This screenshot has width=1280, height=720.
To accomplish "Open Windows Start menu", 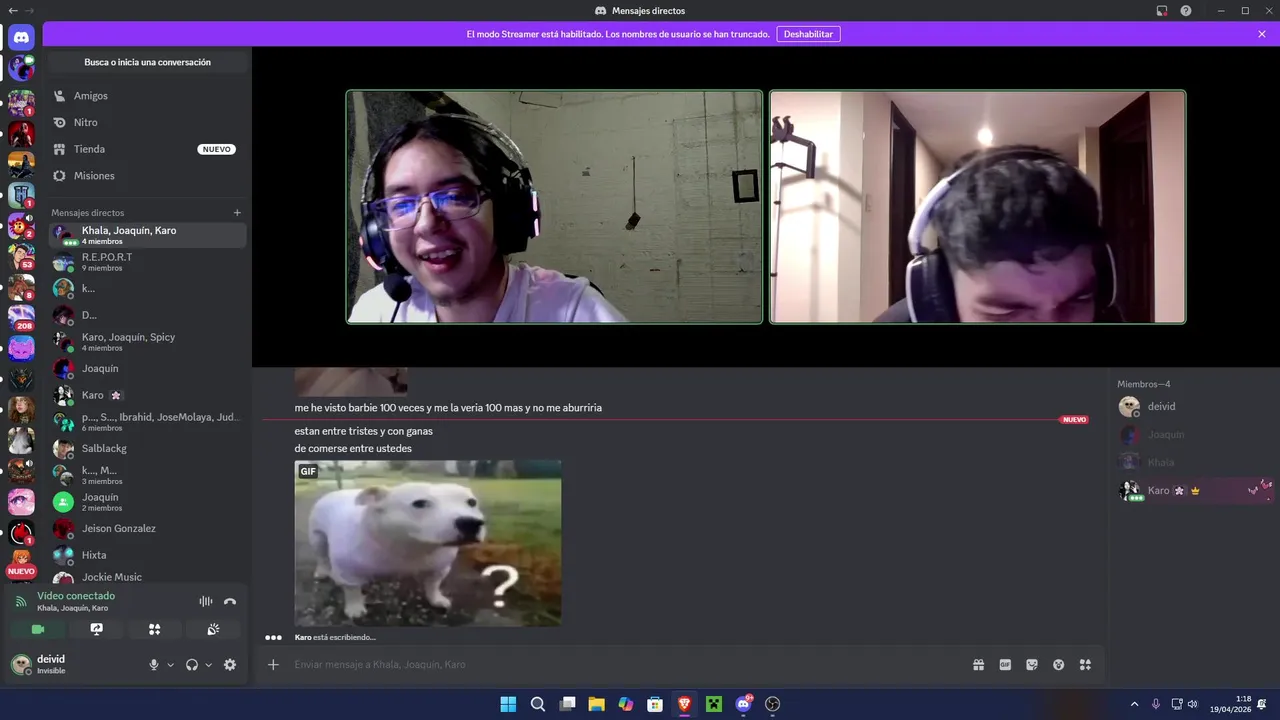I will (x=508, y=704).
